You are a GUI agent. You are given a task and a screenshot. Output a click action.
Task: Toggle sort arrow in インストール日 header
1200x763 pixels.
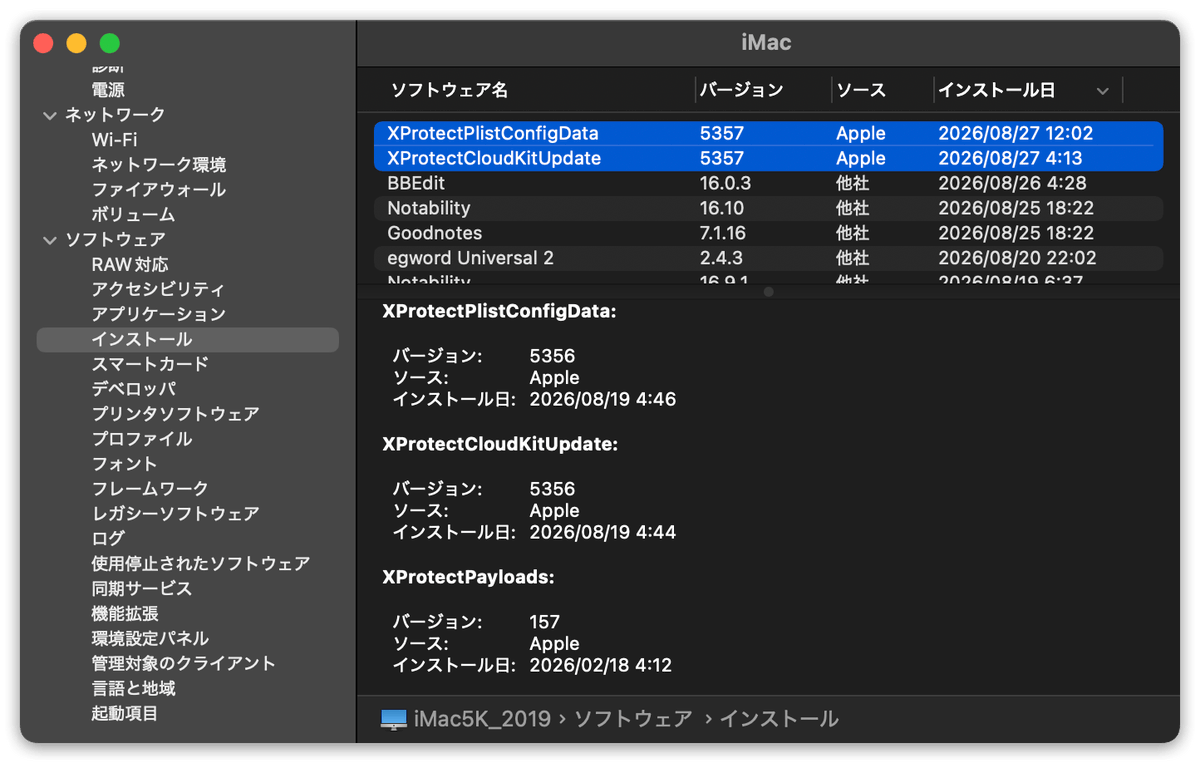coord(1102,91)
